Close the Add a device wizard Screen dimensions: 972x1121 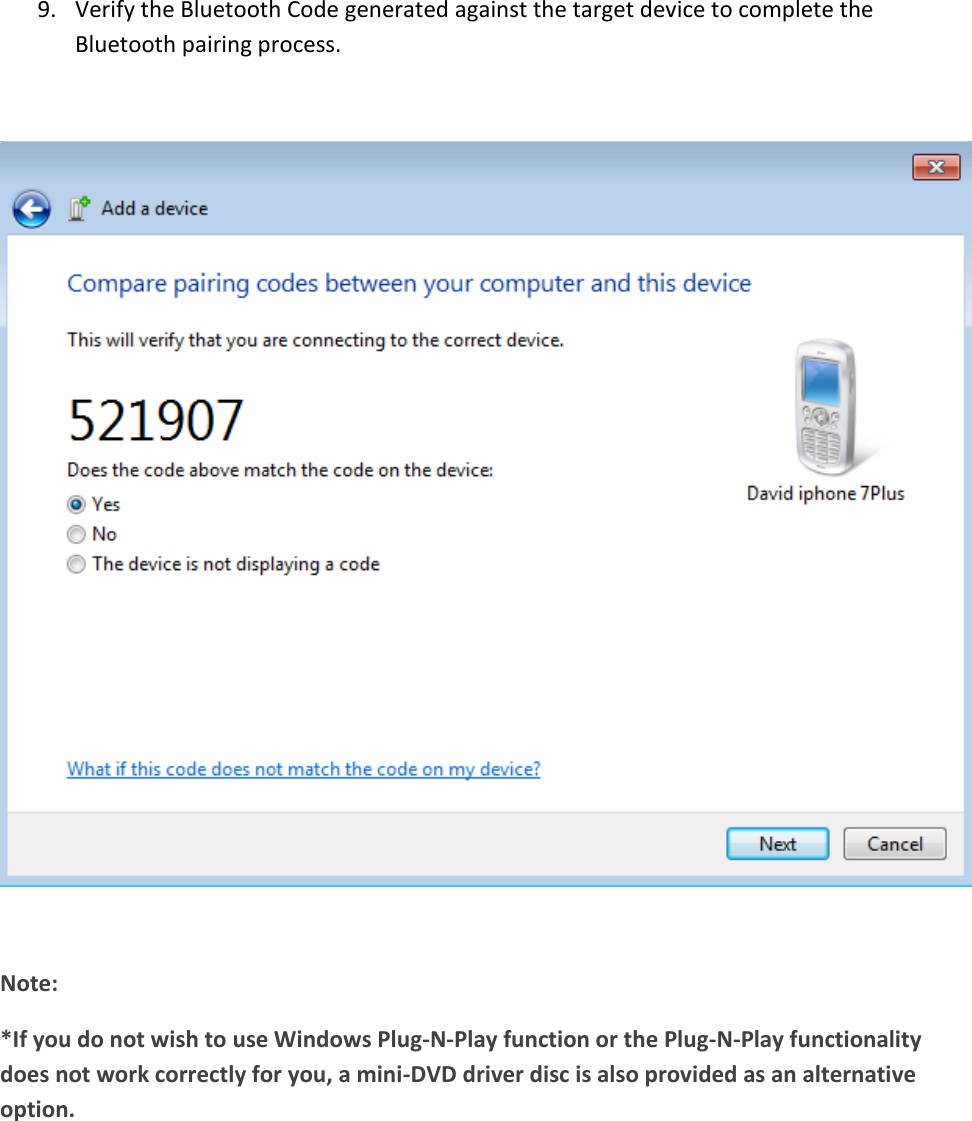[936, 167]
